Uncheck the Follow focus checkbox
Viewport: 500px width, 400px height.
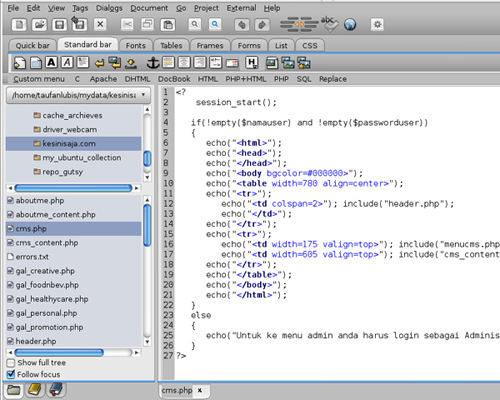tap(11, 374)
